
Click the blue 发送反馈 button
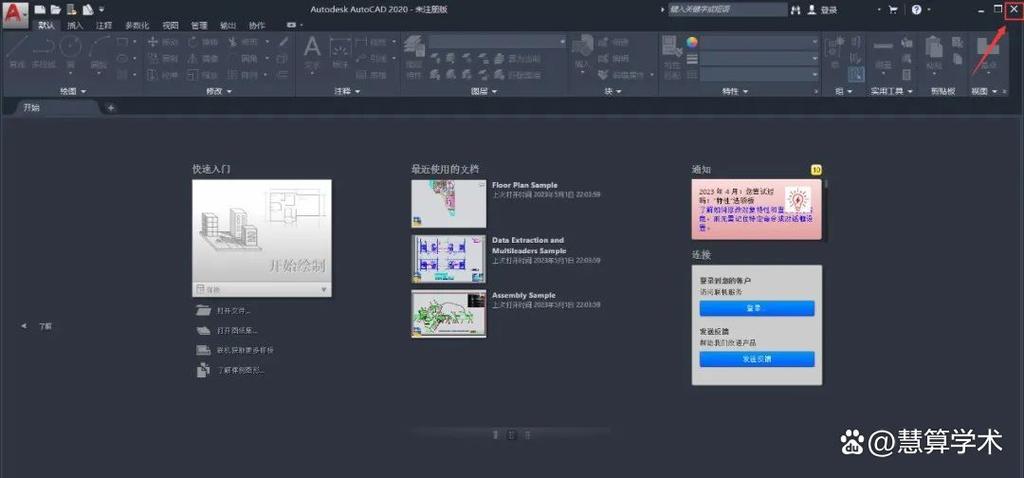coord(757,358)
